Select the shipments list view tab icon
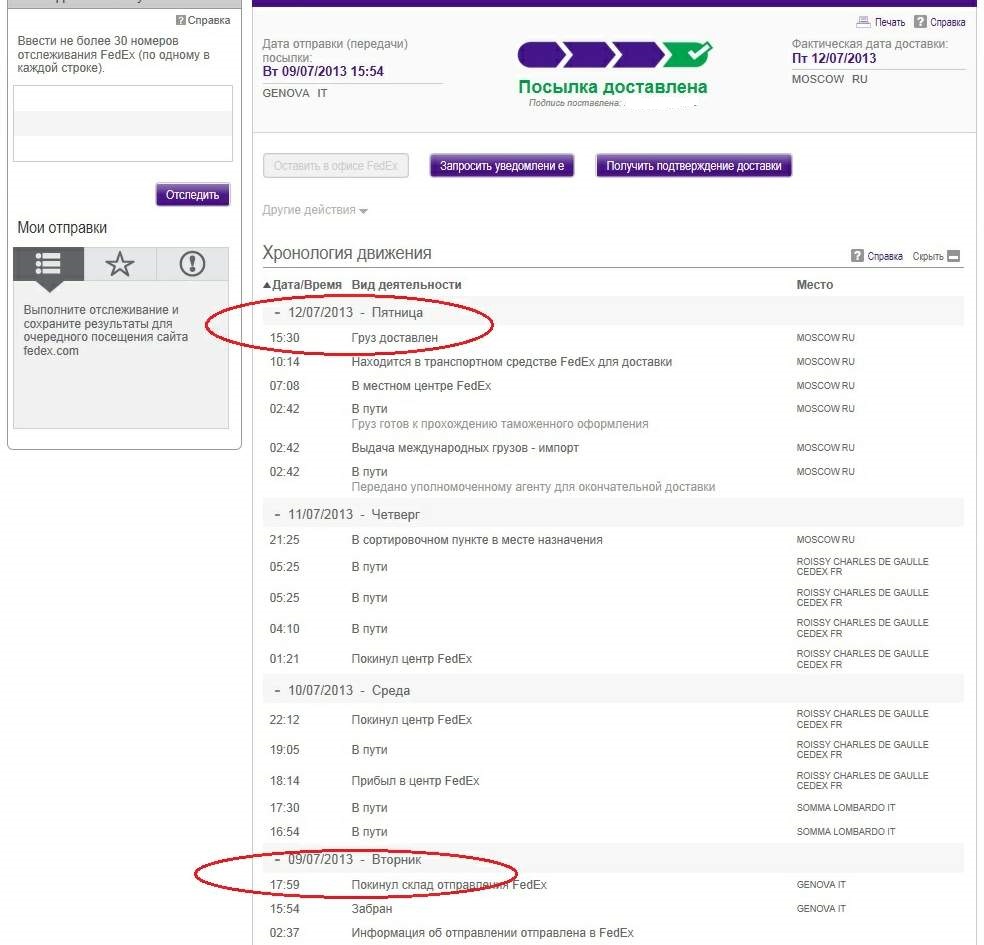The image size is (984, 945). tap(48, 264)
